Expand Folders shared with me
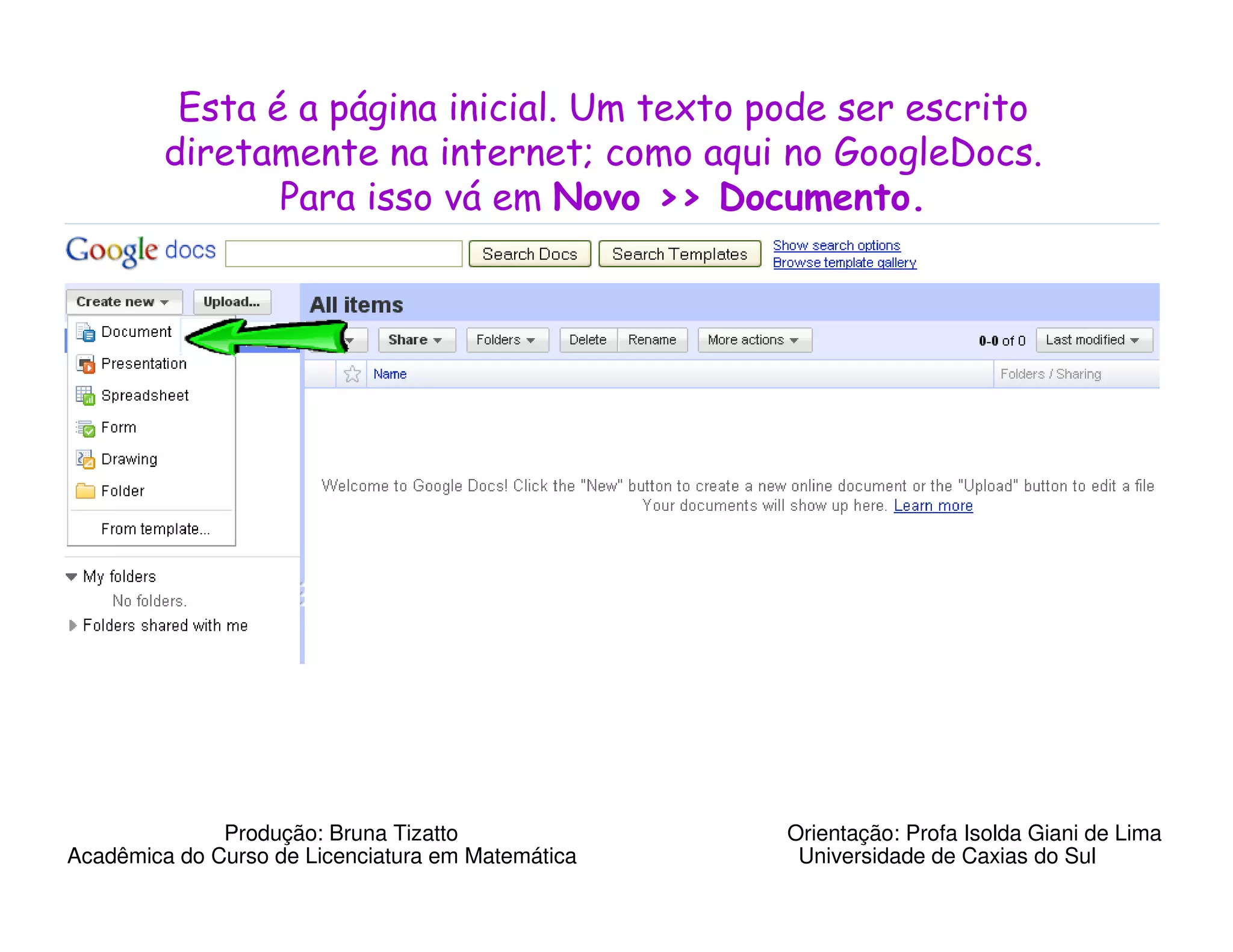 [x=72, y=626]
